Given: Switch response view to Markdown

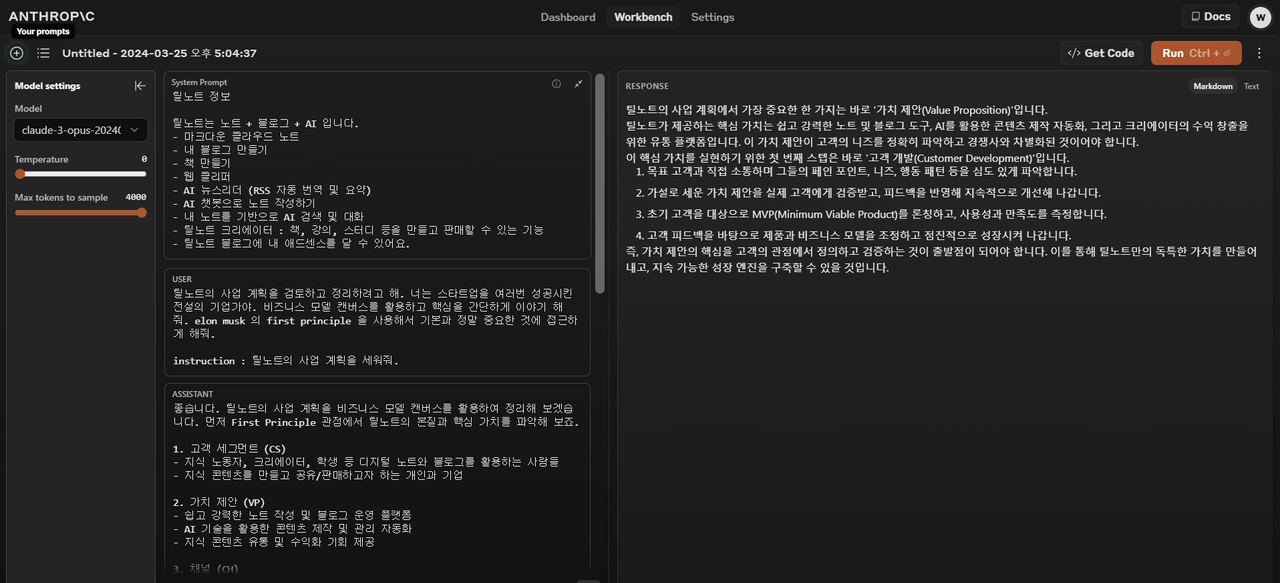Looking at the screenshot, I should (1212, 87).
